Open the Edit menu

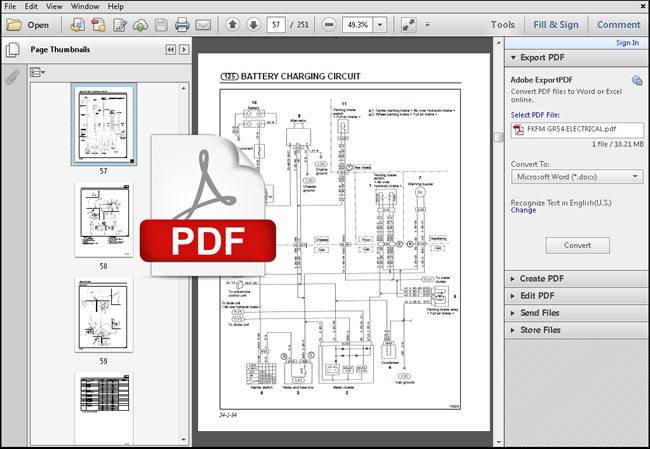[x=31, y=6]
